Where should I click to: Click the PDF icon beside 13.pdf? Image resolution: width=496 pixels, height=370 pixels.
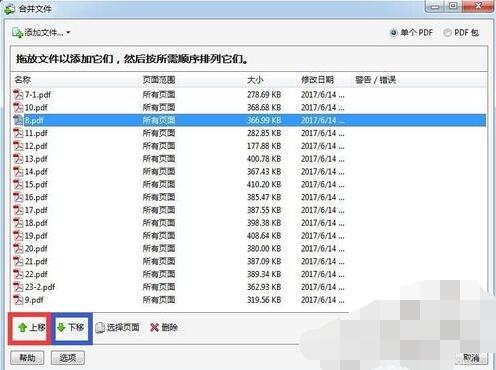(x=18, y=159)
